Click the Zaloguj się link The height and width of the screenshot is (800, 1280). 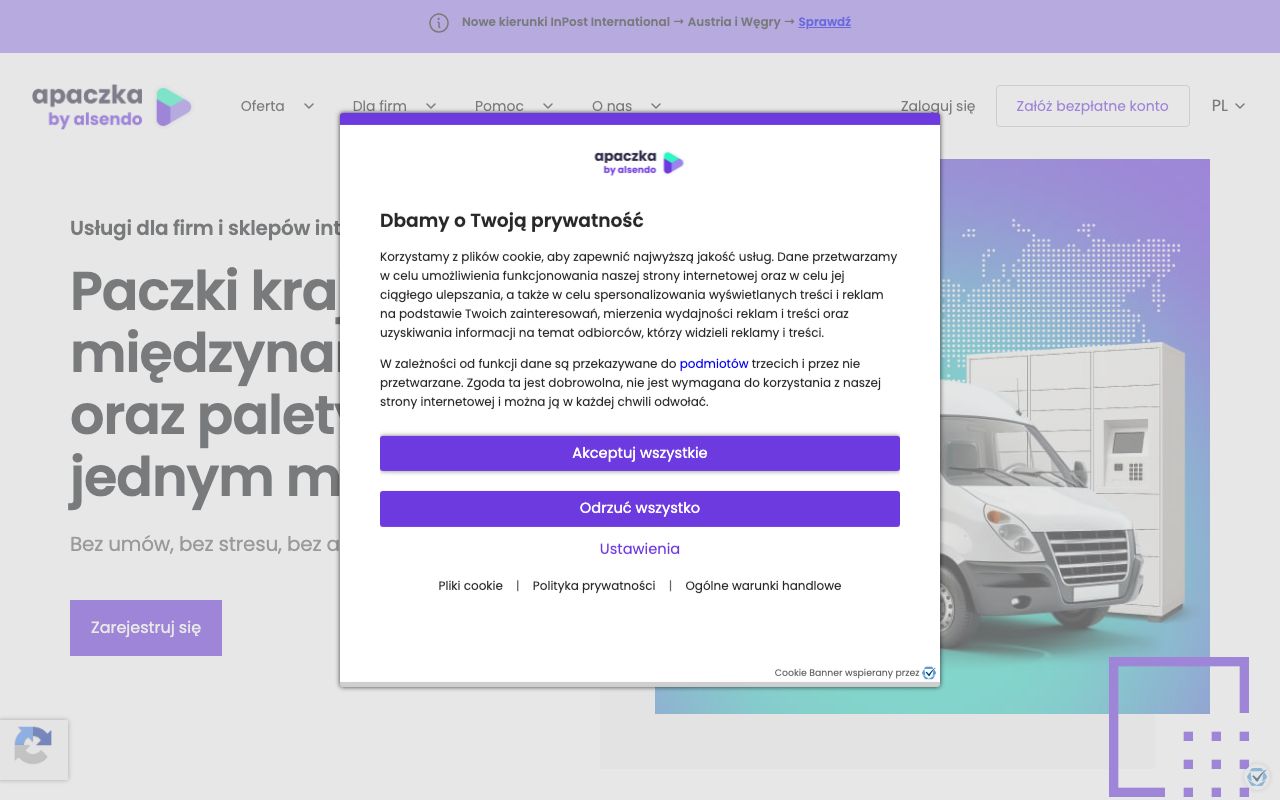(x=938, y=106)
